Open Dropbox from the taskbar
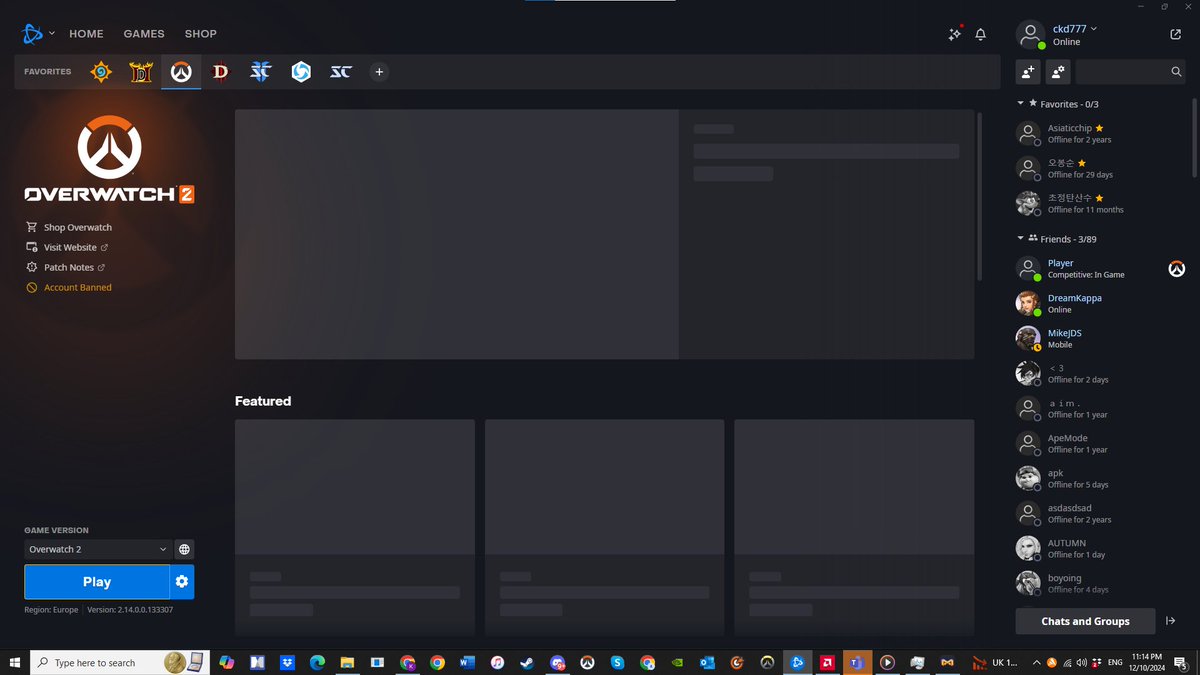 click(x=287, y=662)
